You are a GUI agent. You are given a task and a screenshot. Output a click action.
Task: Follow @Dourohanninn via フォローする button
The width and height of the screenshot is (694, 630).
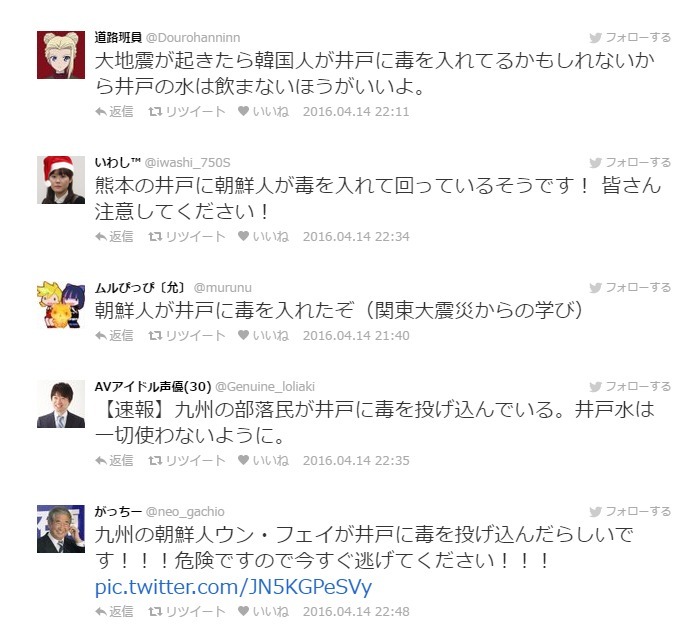630,38
